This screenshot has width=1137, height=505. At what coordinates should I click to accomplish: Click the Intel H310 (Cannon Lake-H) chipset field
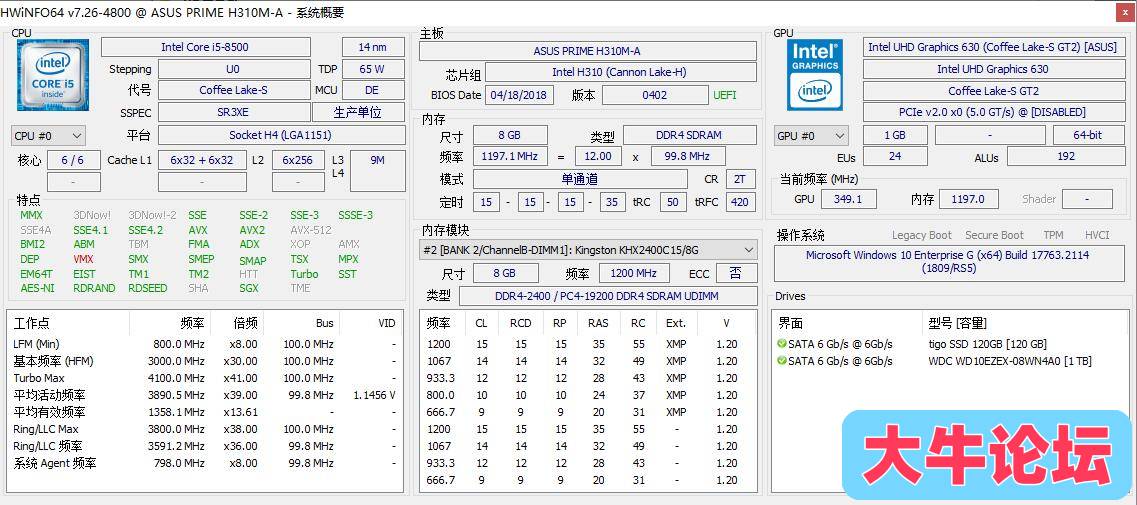pos(620,73)
